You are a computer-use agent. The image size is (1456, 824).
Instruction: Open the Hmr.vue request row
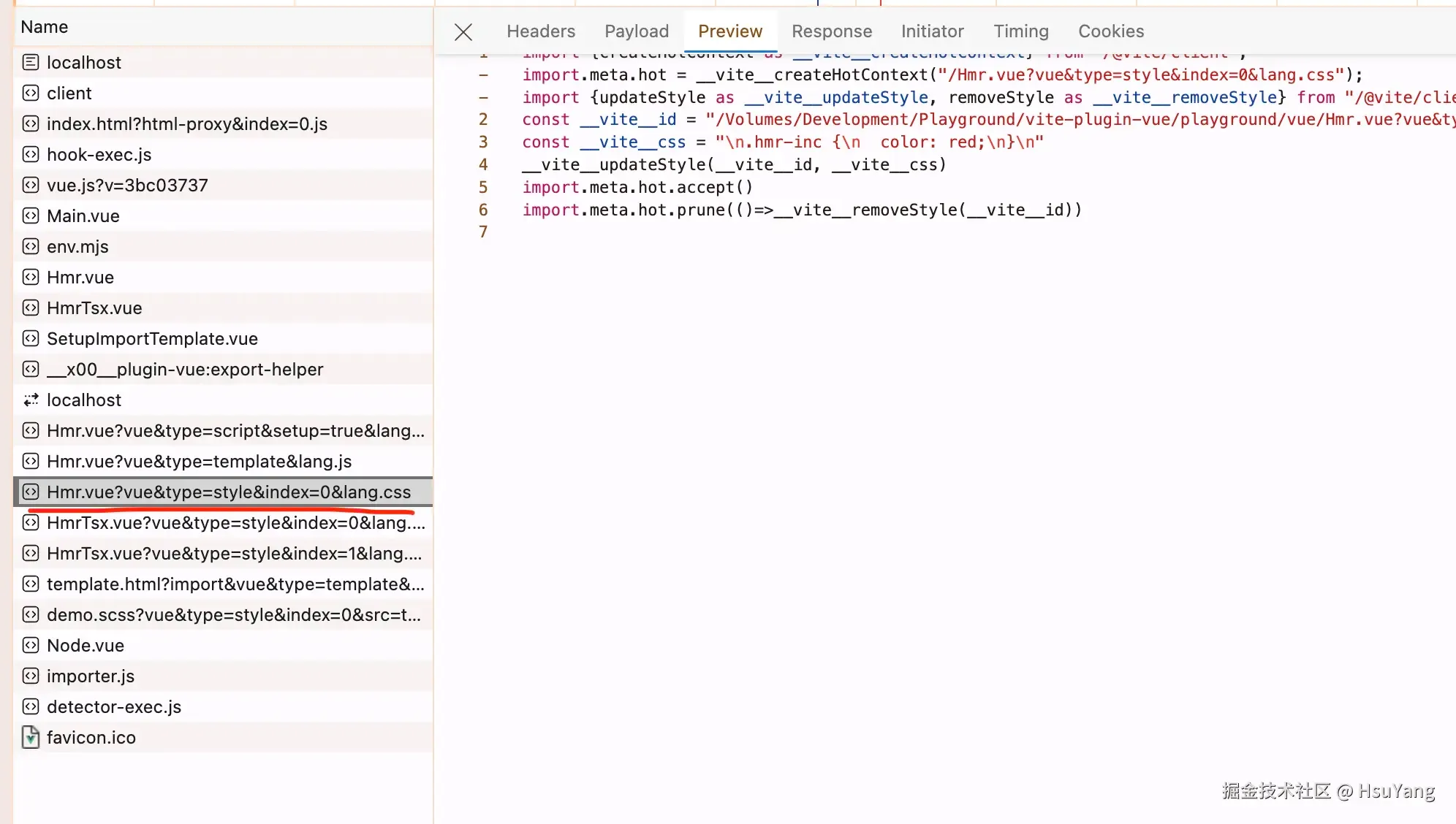point(223,277)
